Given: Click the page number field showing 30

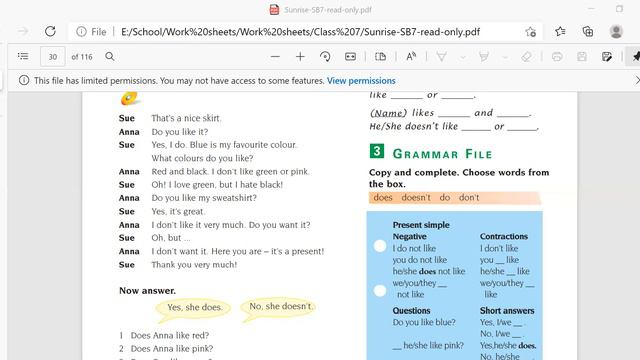Looking at the screenshot, I should 53,57.
